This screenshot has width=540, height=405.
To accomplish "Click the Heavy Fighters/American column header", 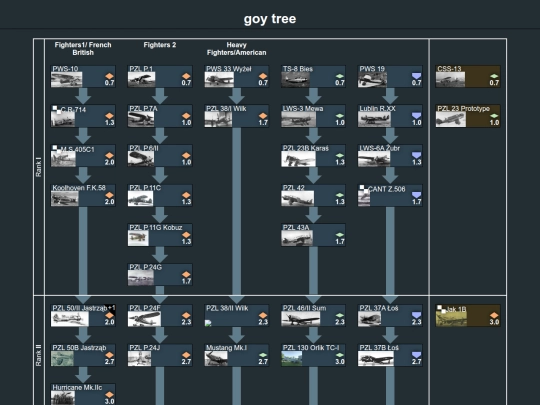I will (237, 49).
